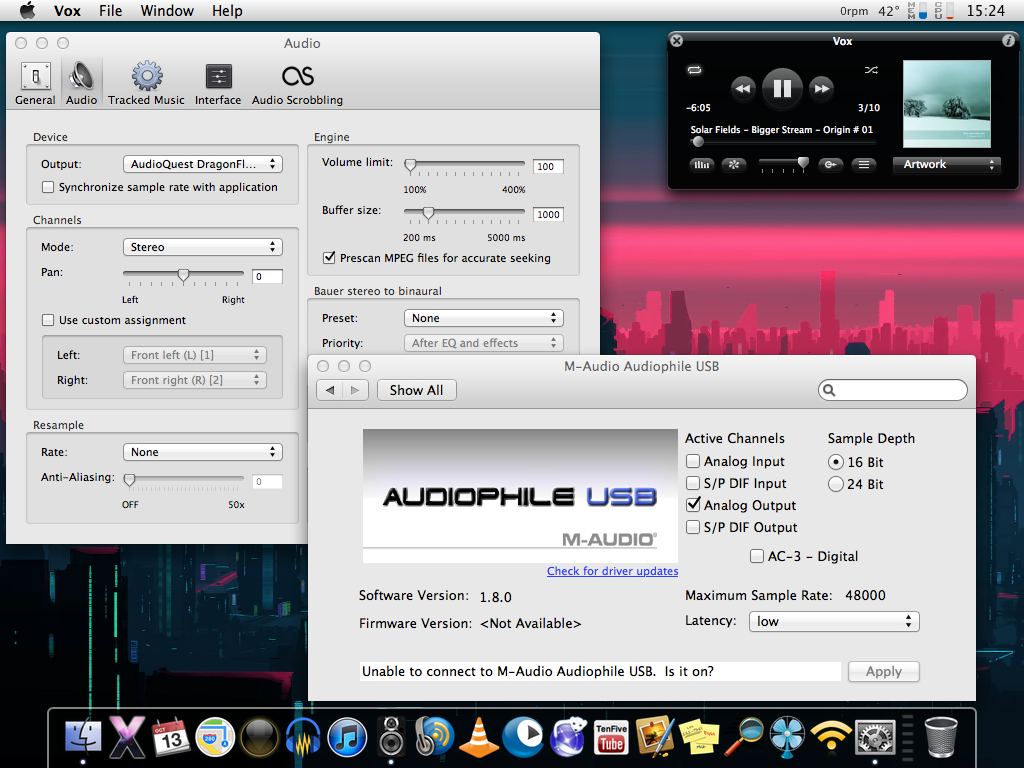The width and height of the screenshot is (1024, 768).
Task: Open the equalizer in Vox player
Action: pyautogui.click(x=701, y=165)
